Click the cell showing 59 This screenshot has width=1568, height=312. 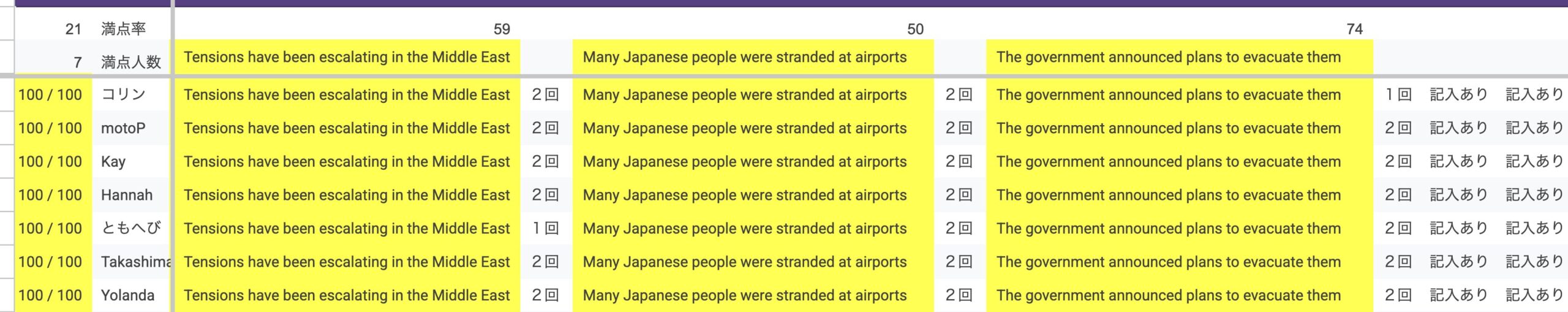(x=502, y=29)
